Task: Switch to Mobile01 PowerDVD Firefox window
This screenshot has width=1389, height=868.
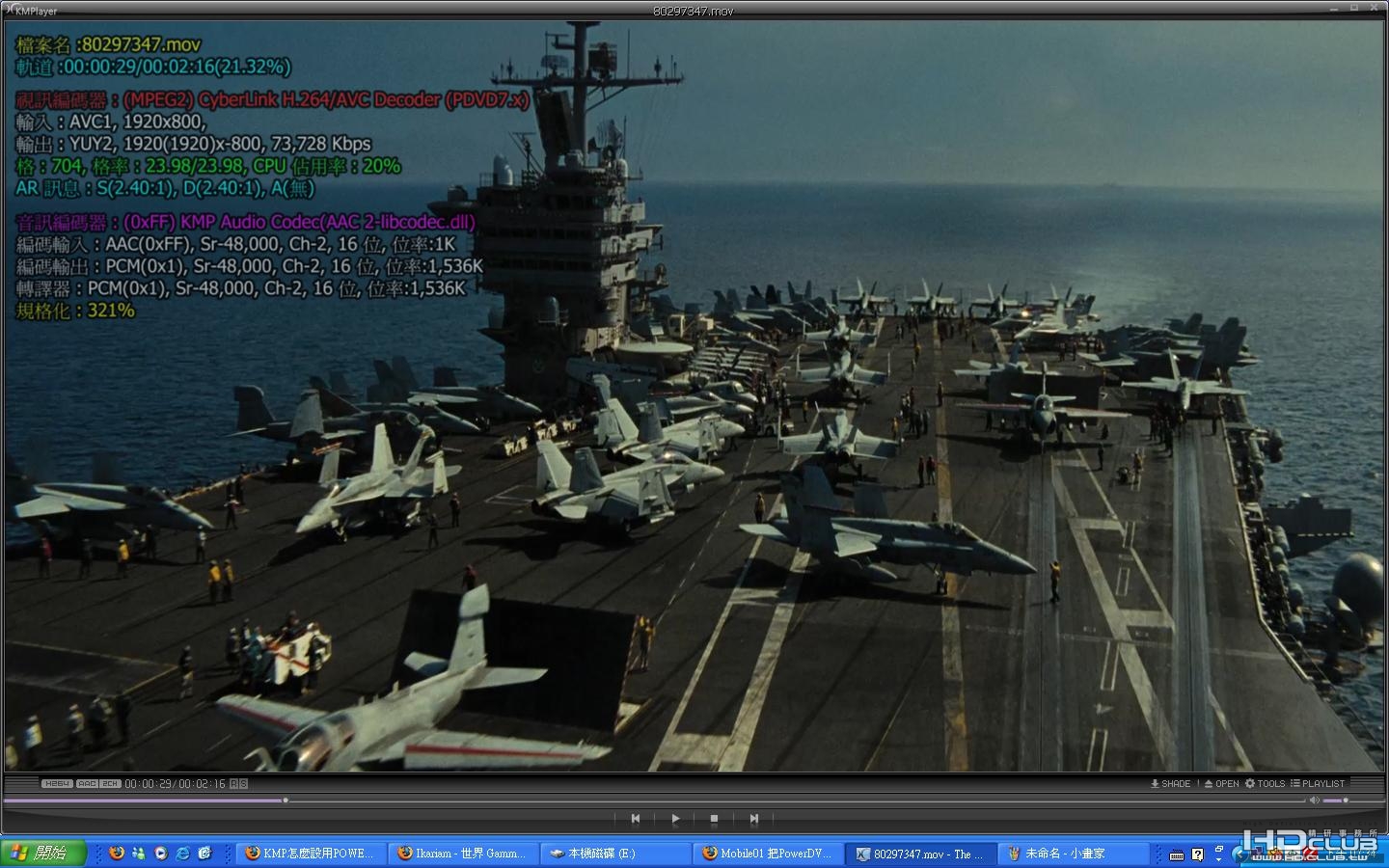Action: coord(769,854)
